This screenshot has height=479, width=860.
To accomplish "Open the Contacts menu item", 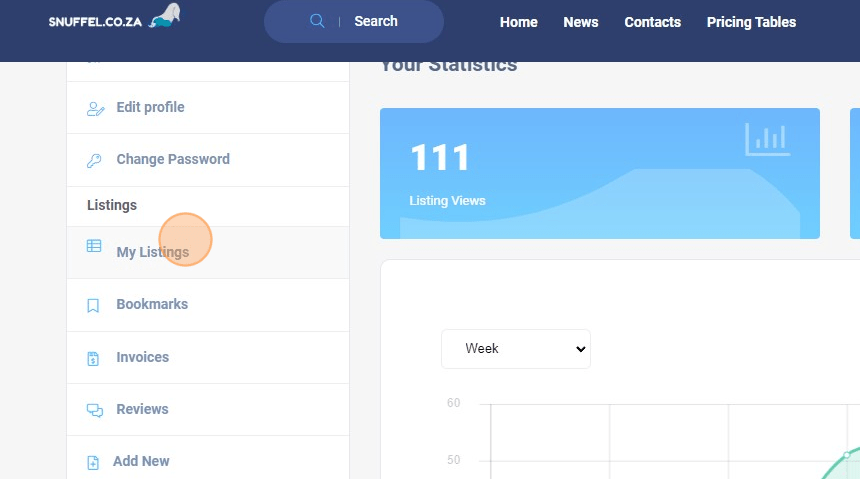I will pos(652,22).
